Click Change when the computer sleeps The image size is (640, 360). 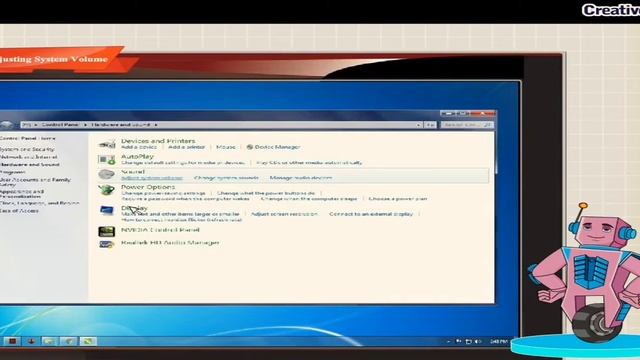coord(309,199)
